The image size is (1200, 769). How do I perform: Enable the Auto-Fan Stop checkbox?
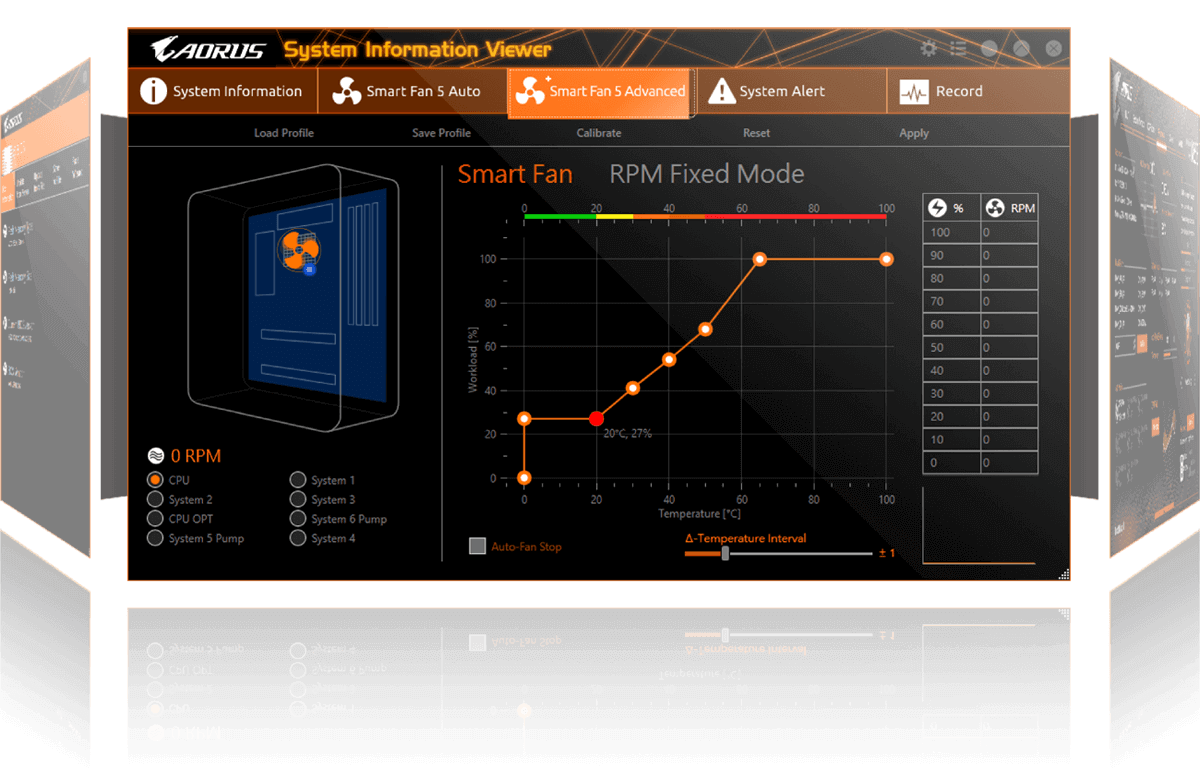(x=478, y=546)
